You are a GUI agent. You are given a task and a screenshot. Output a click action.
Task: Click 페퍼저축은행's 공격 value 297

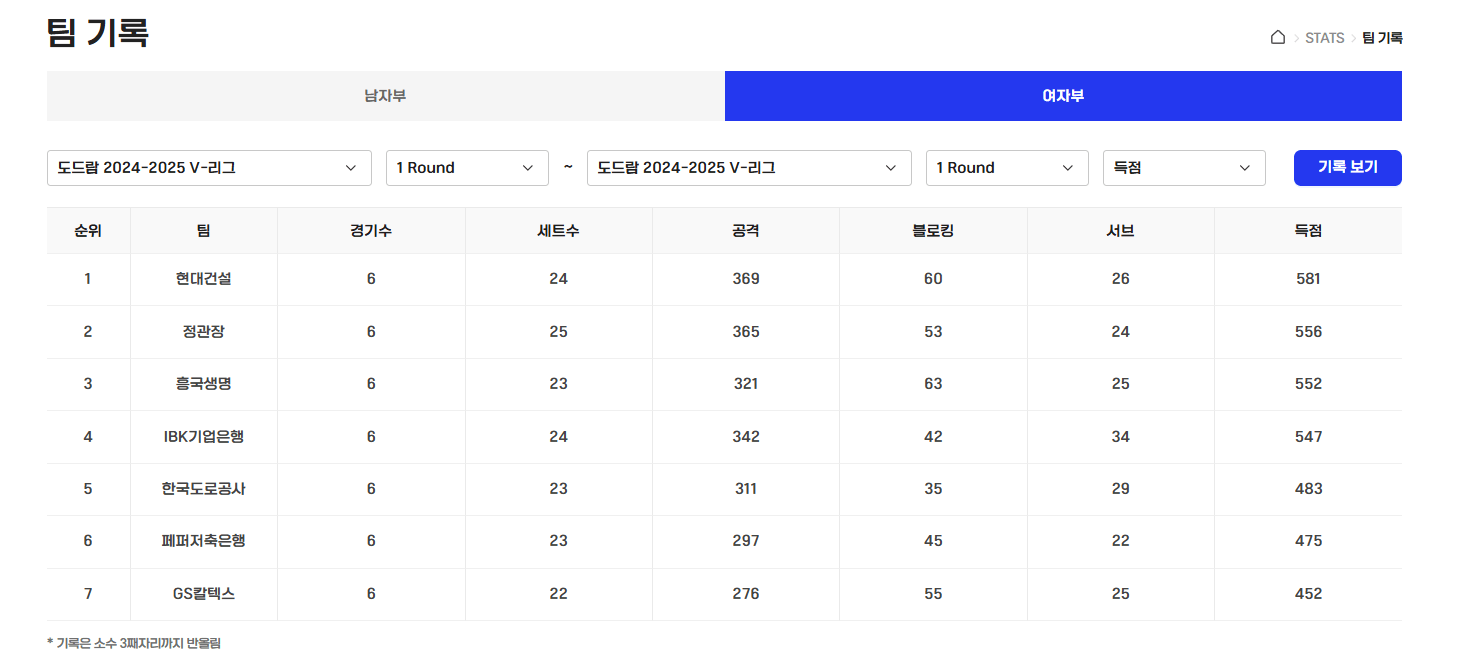coord(746,541)
